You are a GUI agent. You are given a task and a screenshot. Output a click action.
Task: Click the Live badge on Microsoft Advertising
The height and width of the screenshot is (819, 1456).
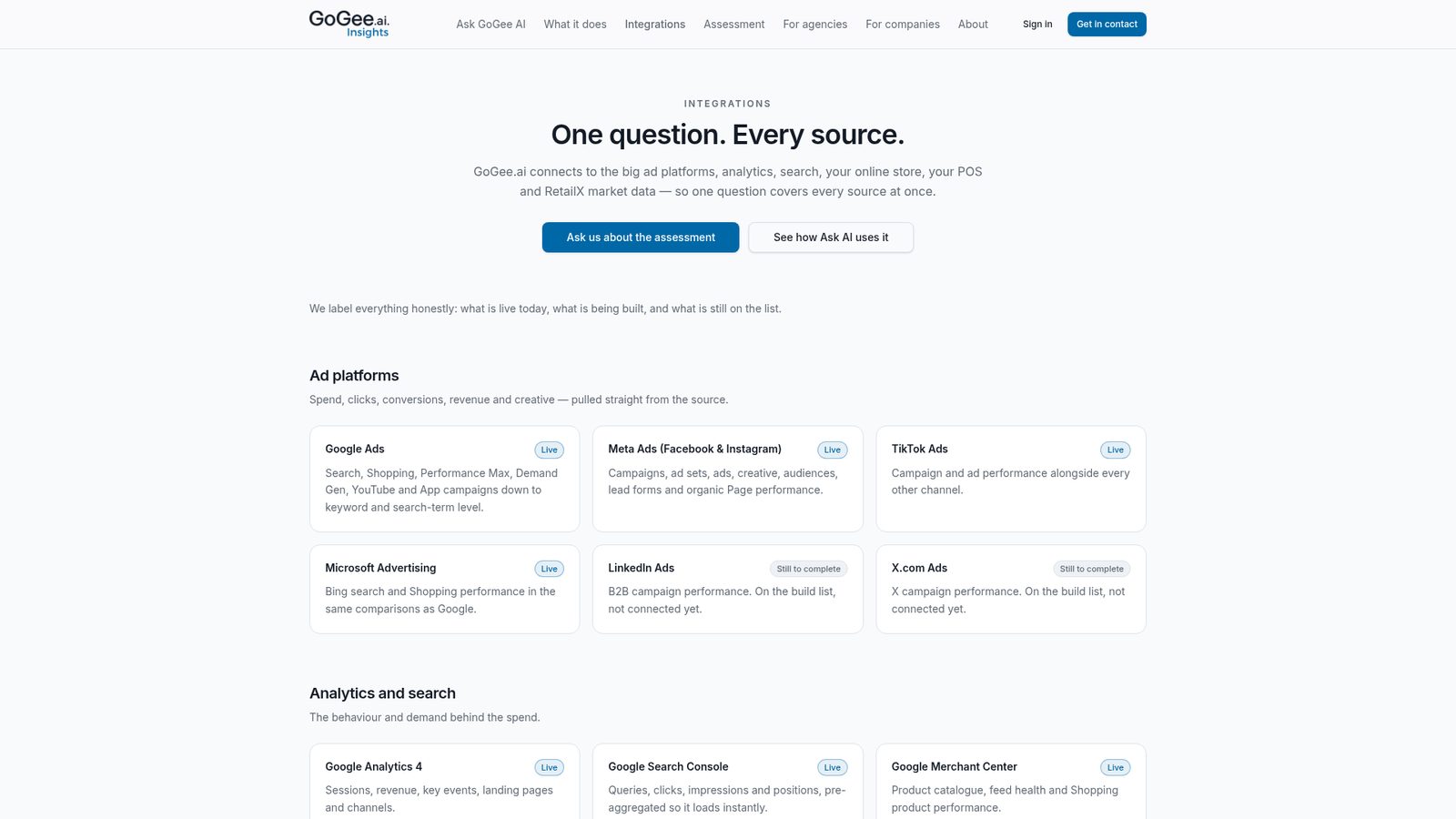pyautogui.click(x=549, y=569)
